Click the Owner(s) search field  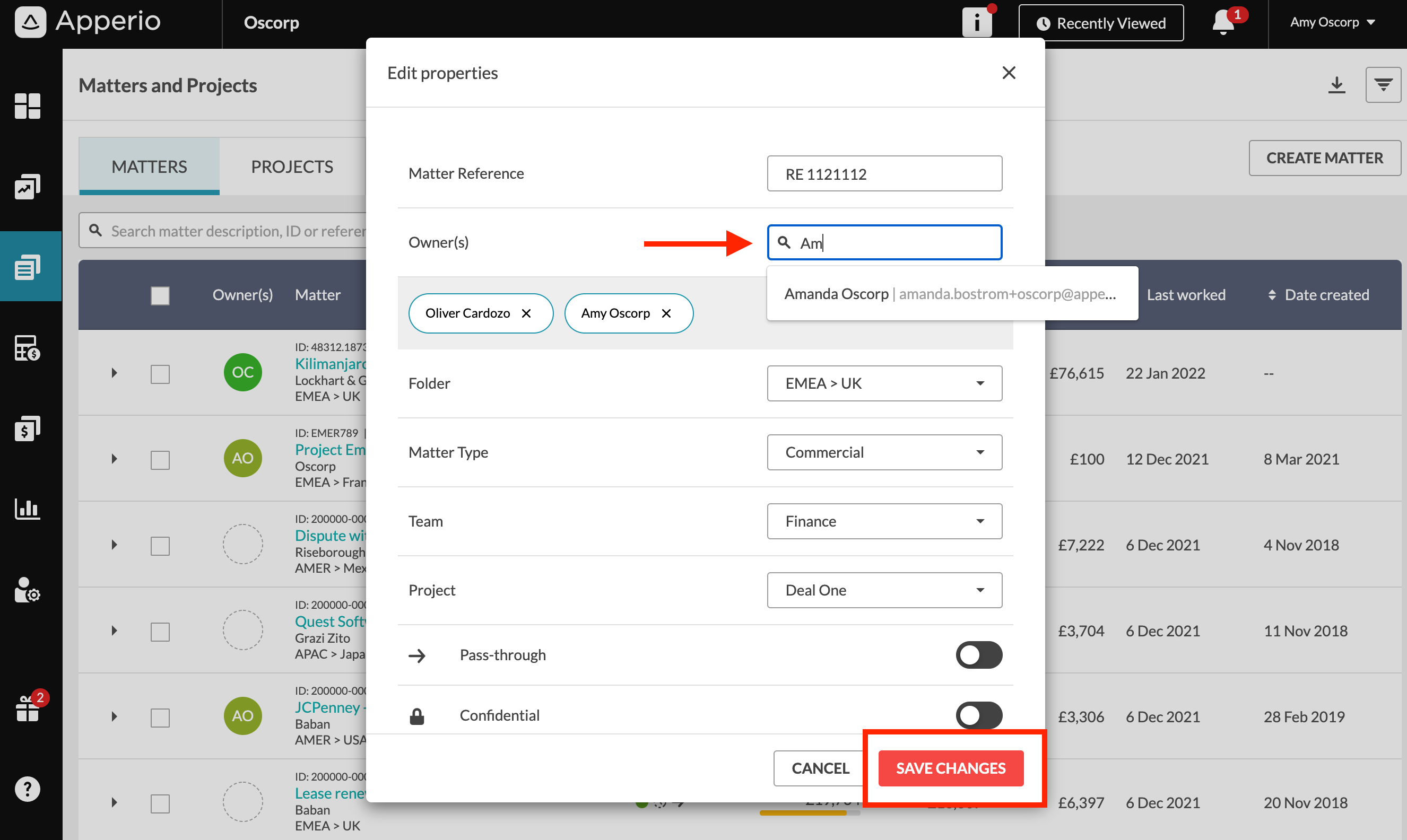click(884, 243)
